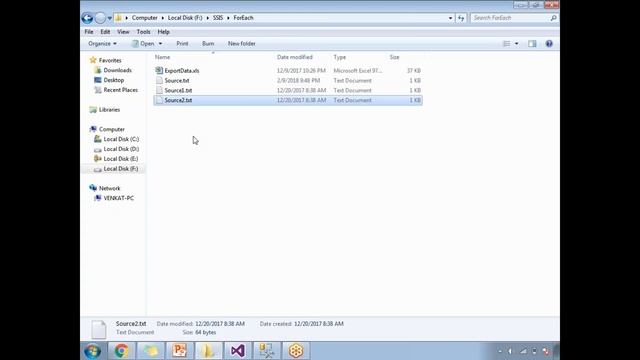Toggle the preview pane icon
Screen dimensions: 640x360
coord(532,44)
